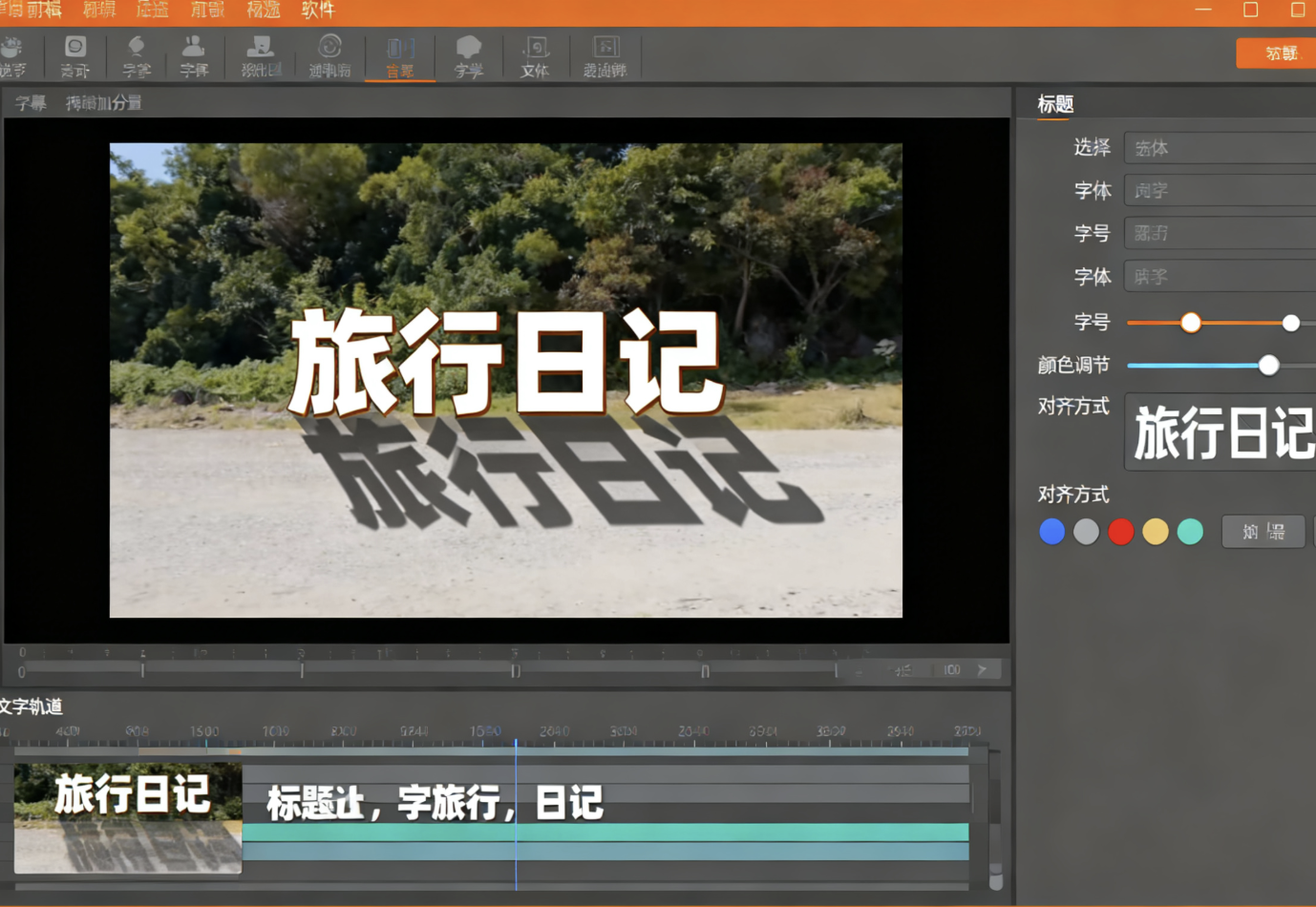The image size is (1316, 907).
Task: Click the orange button at top right
Action: tap(1275, 53)
